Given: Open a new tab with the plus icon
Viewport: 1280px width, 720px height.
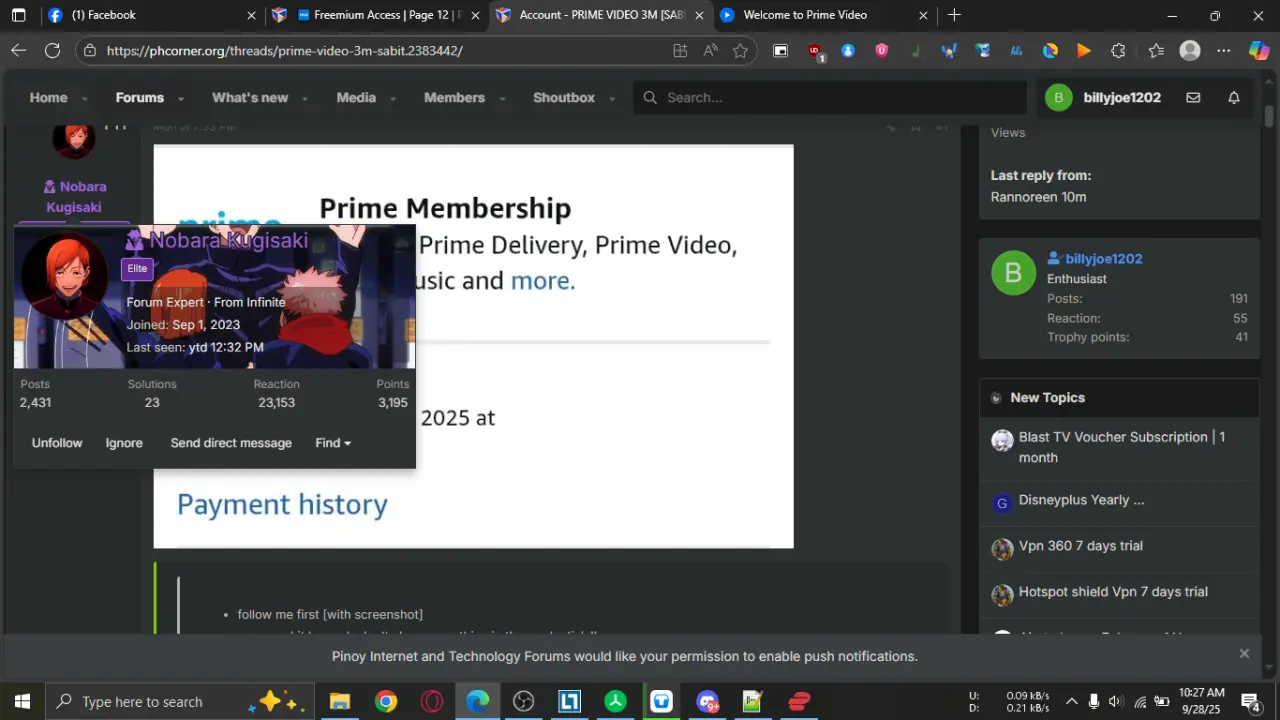Looking at the screenshot, I should point(954,15).
